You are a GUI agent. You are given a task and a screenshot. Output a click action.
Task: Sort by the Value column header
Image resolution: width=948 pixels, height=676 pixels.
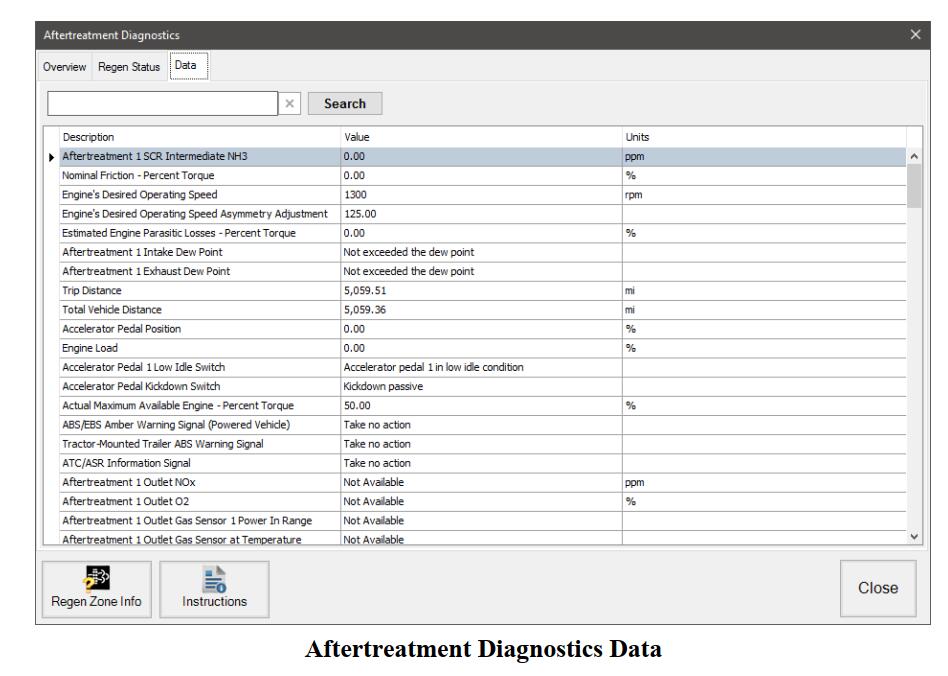point(481,137)
